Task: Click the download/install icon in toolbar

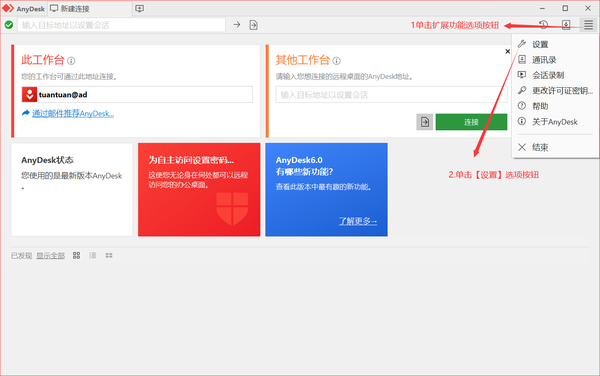Action: click(566, 25)
